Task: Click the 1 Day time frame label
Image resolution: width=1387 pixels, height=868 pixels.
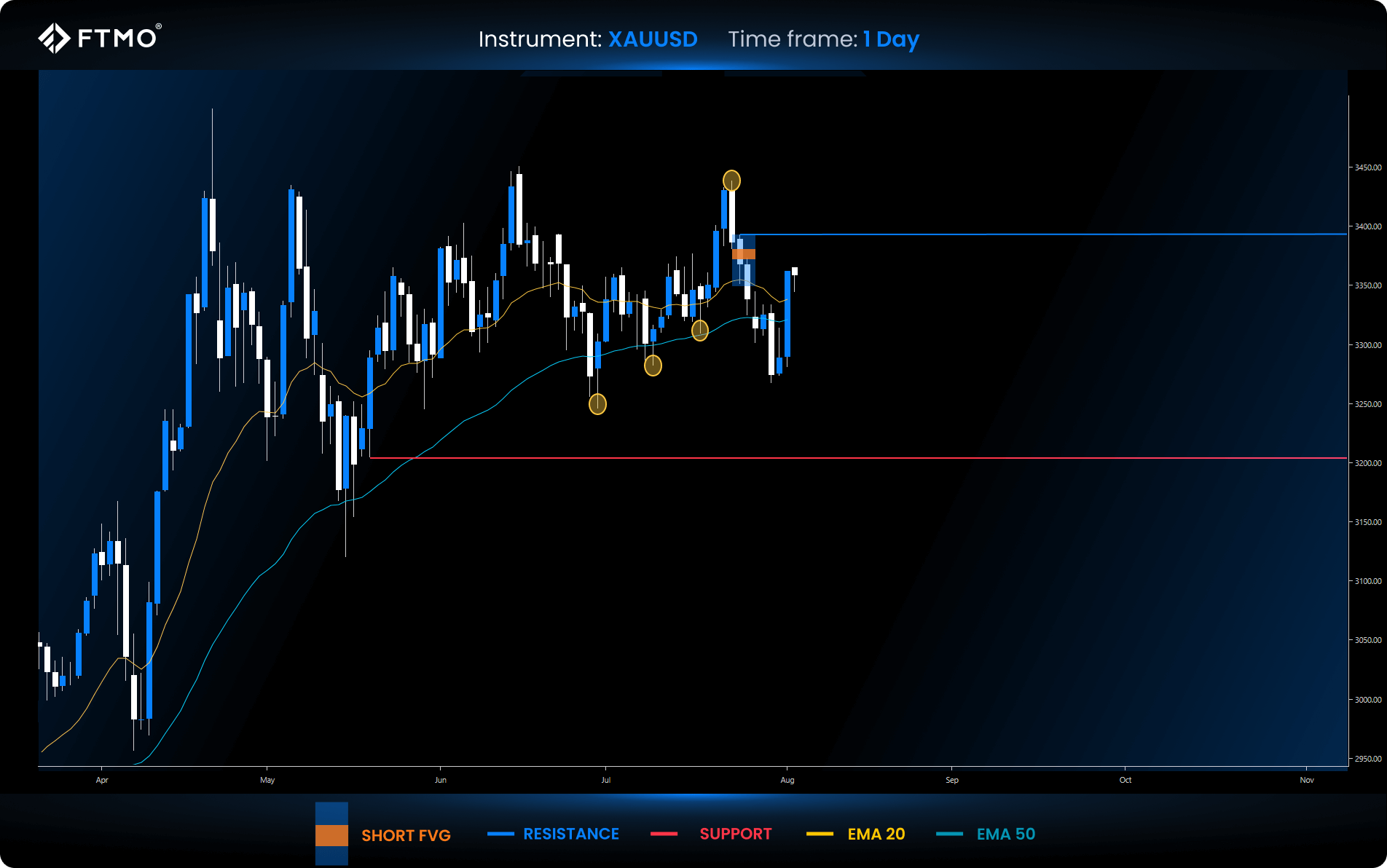Action: pos(891,39)
